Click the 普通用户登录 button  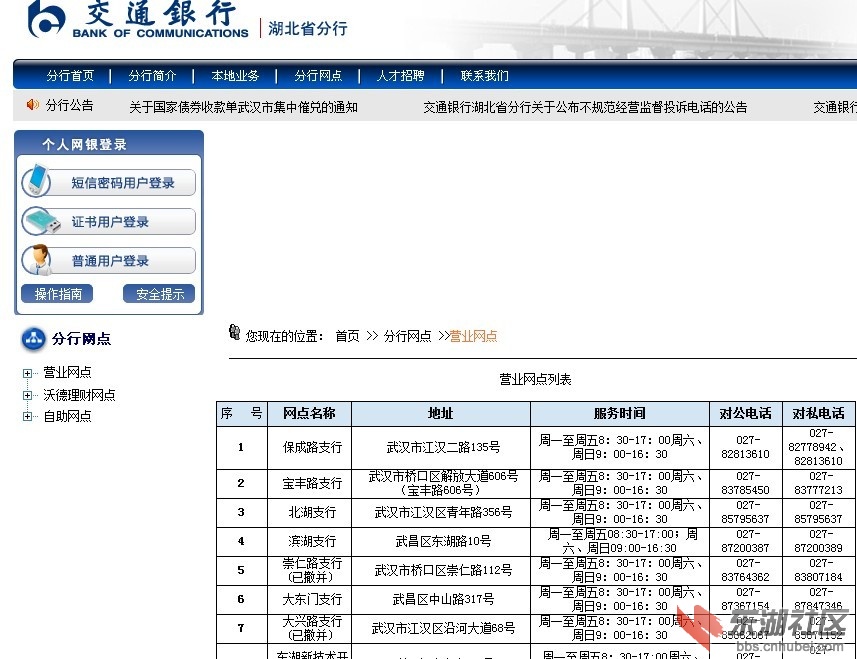click(108, 261)
